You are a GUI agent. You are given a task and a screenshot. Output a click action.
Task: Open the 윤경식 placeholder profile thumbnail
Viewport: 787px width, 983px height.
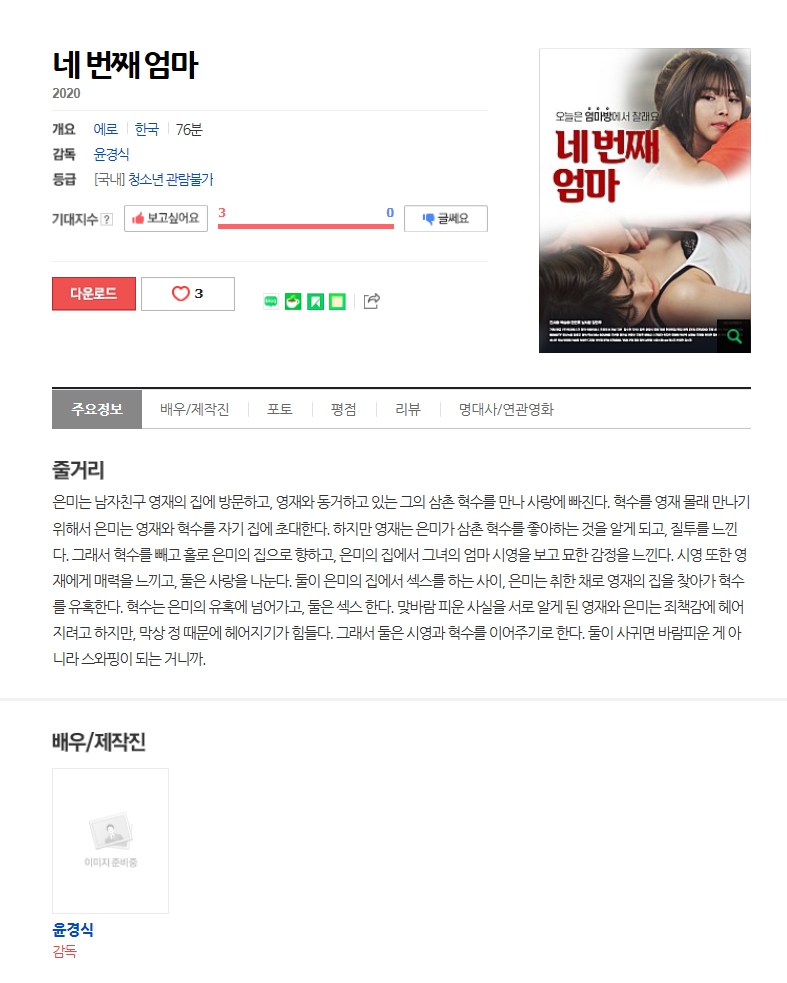coord(110,841)
